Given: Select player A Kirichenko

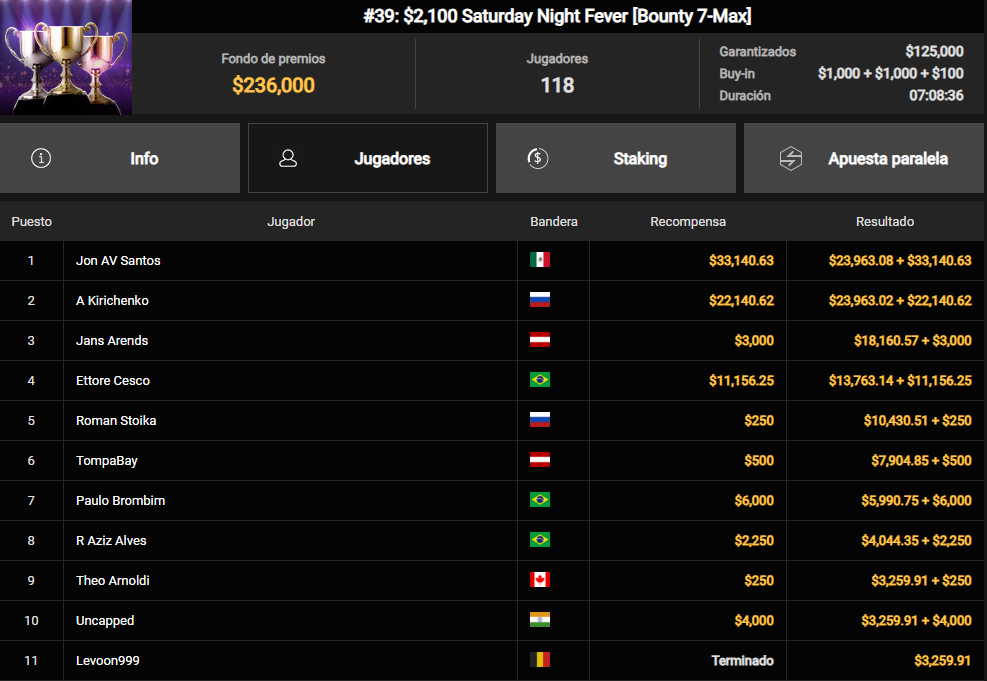Looking at the screenshot, I should pyautogui.click(x=112, y=300).
